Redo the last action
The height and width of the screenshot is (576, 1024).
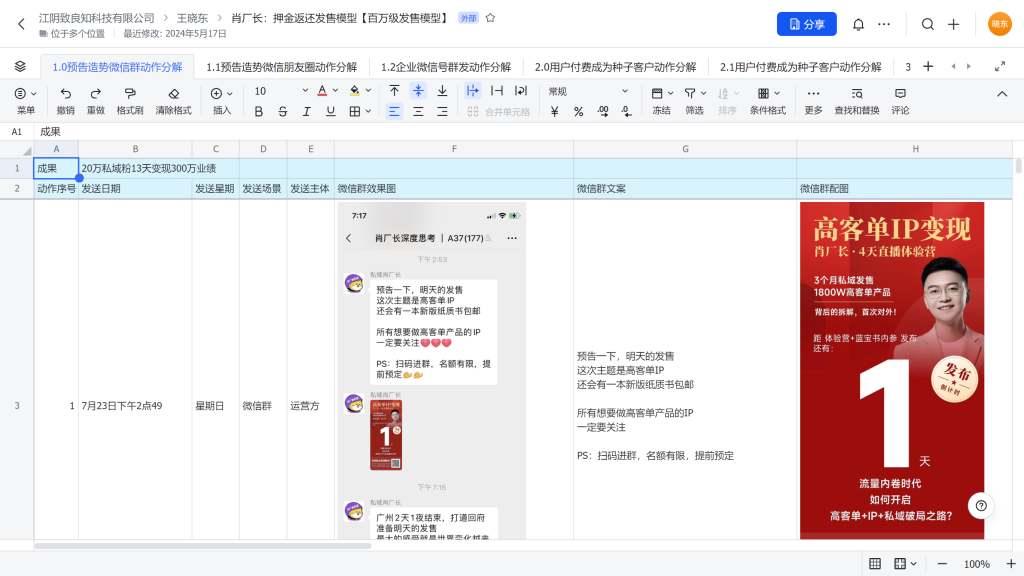click(95, 101)
